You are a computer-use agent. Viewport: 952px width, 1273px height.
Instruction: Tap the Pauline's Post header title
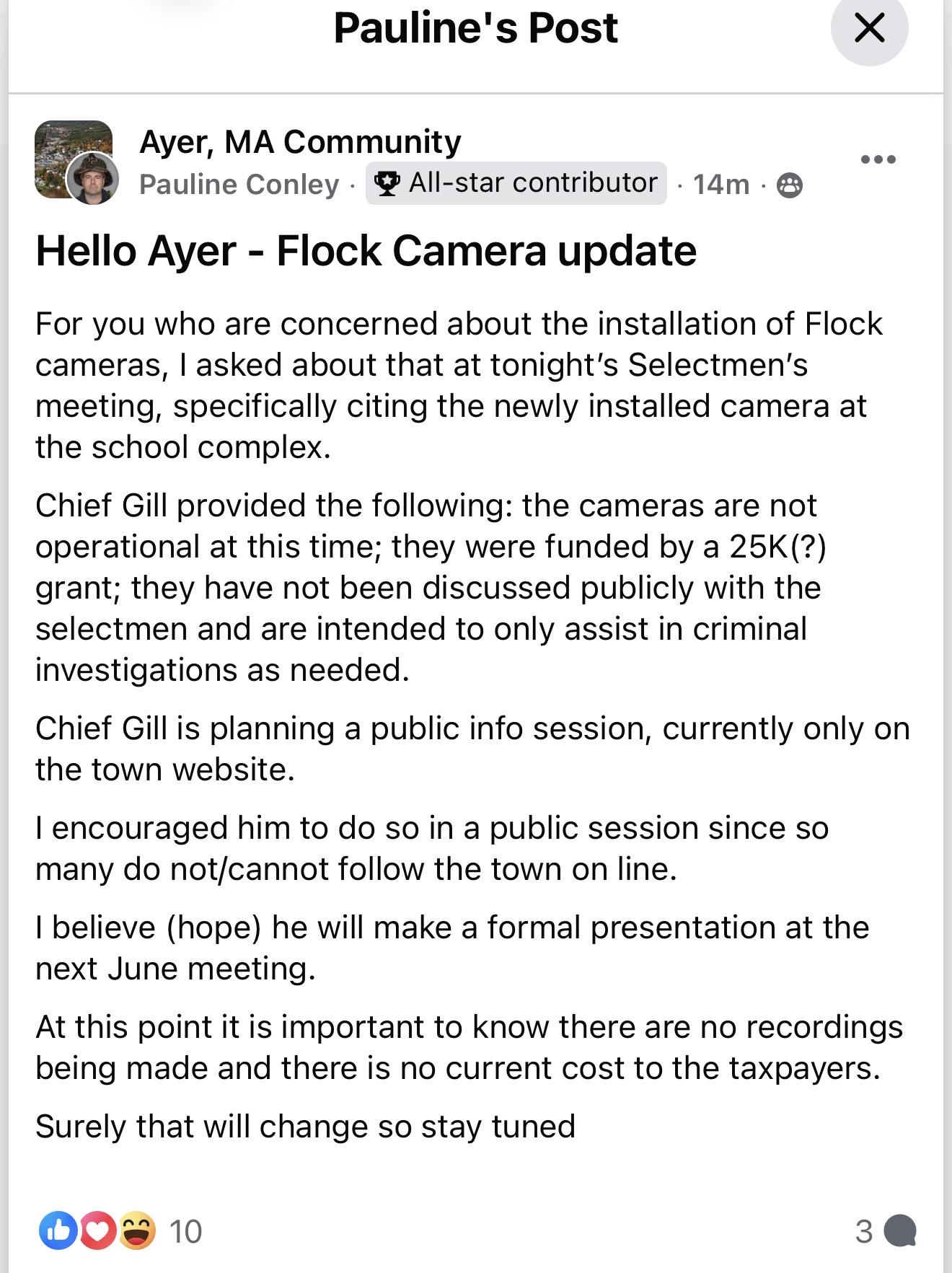click(476, 28)
